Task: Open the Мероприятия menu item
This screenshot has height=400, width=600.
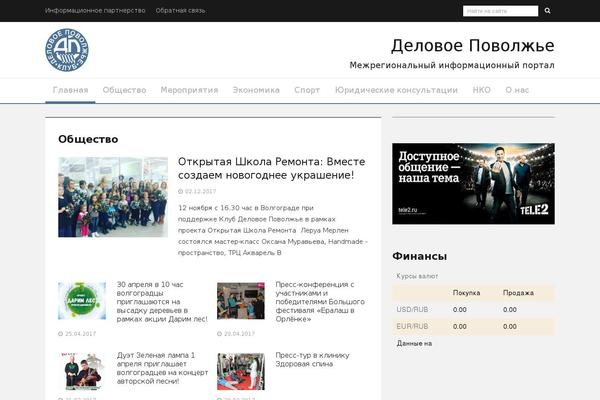Action: [189, 90]
